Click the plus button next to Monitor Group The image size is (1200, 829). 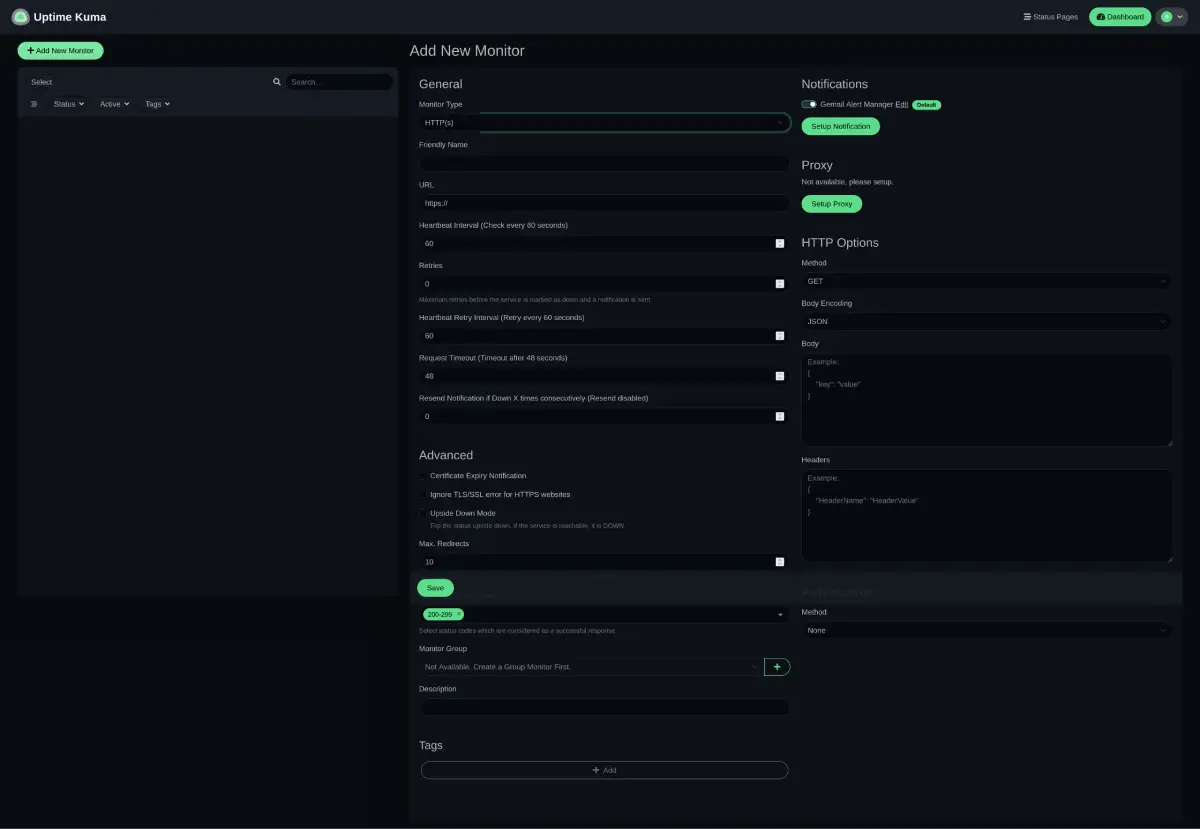tap(776, 666)
